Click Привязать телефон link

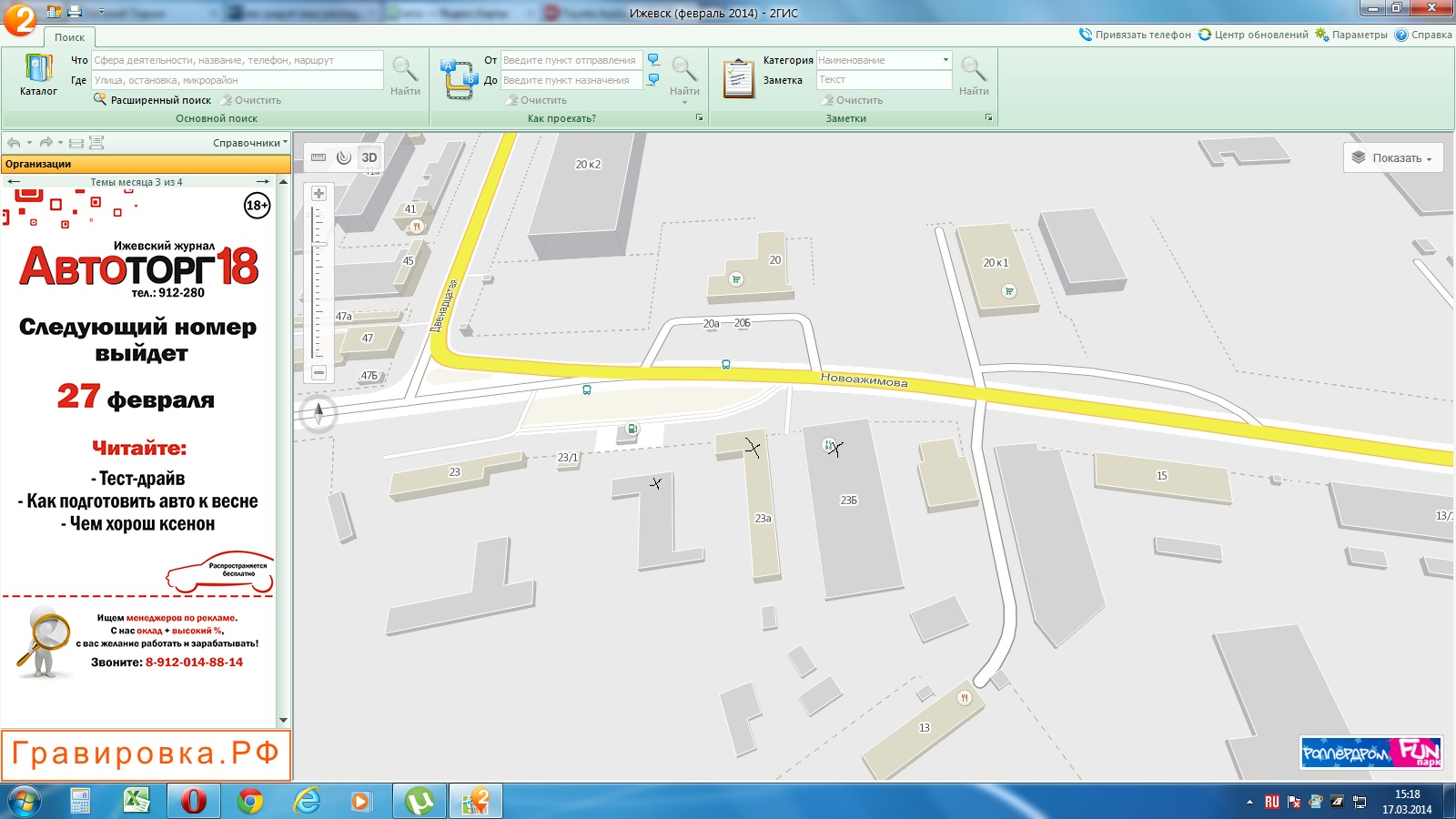click(1135, 35)
